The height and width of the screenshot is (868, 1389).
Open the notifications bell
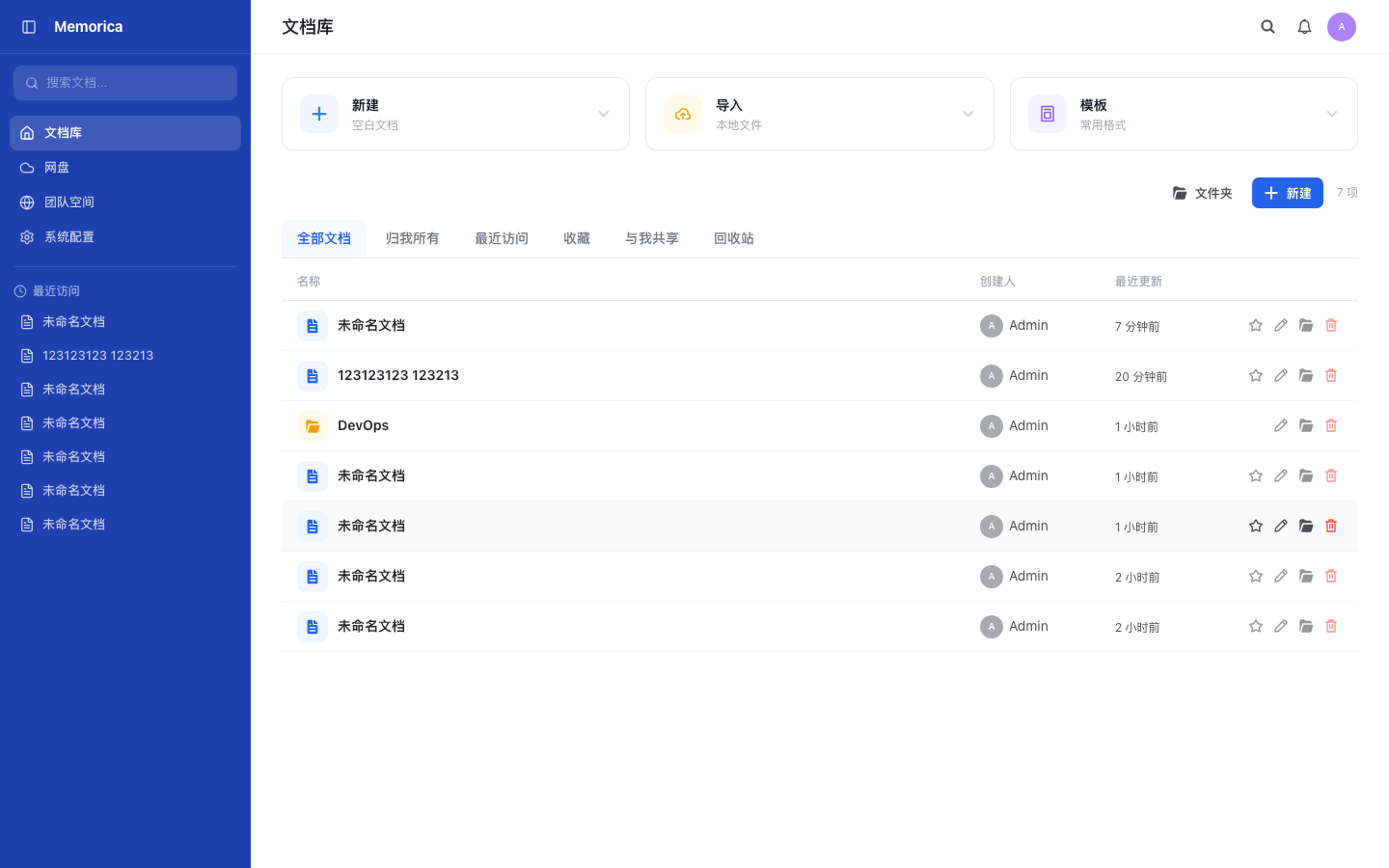1304,27
